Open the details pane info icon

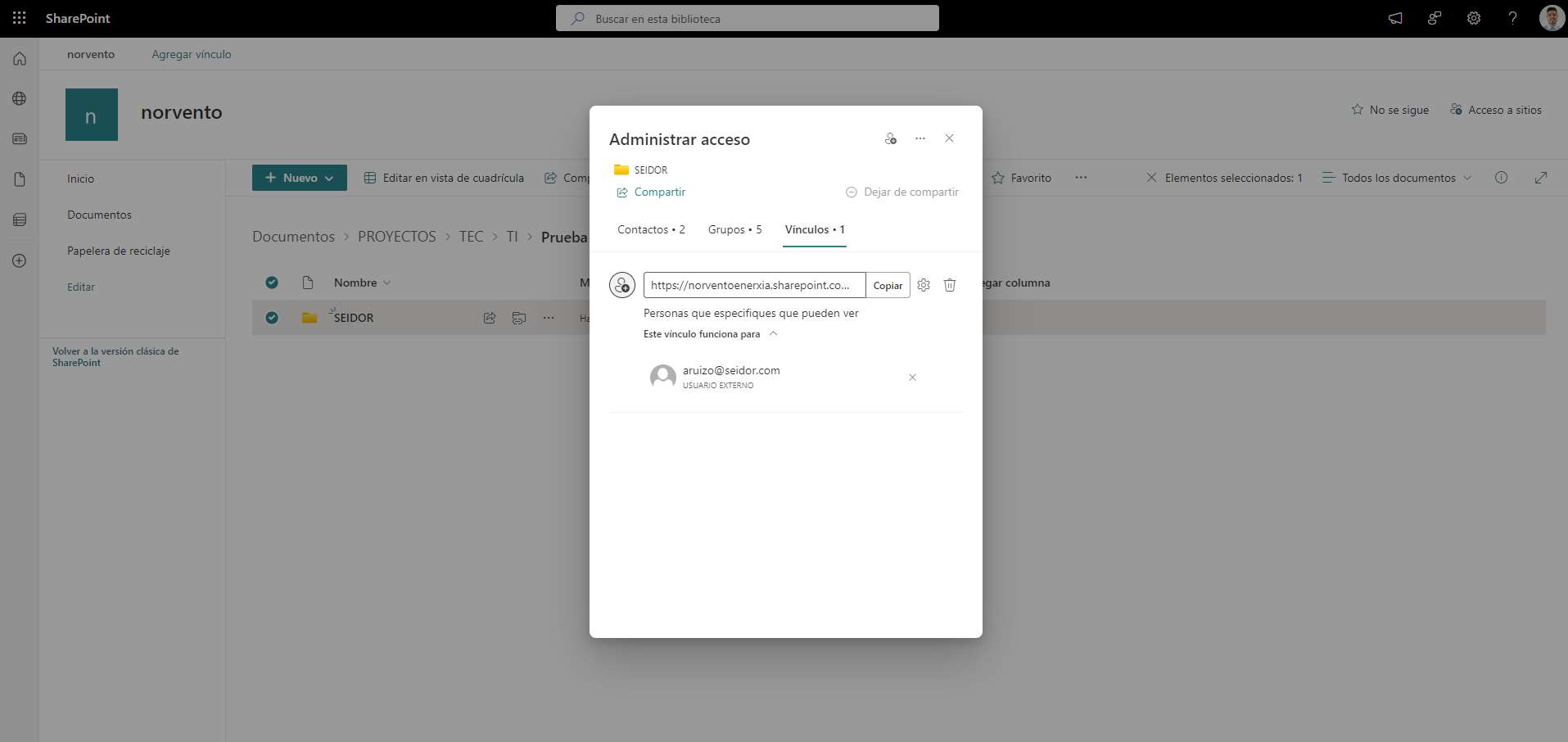point(1501,178)
